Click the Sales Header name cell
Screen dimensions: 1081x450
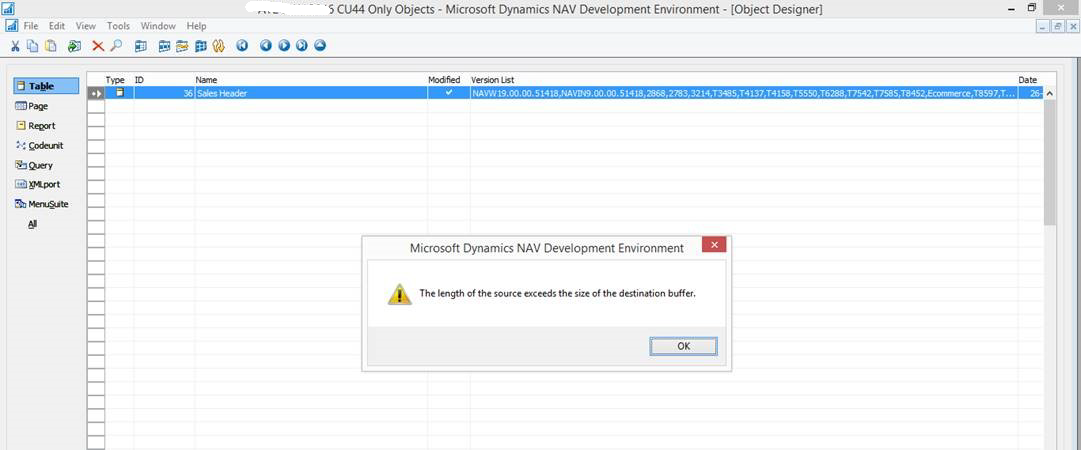(x=311, y=92)
